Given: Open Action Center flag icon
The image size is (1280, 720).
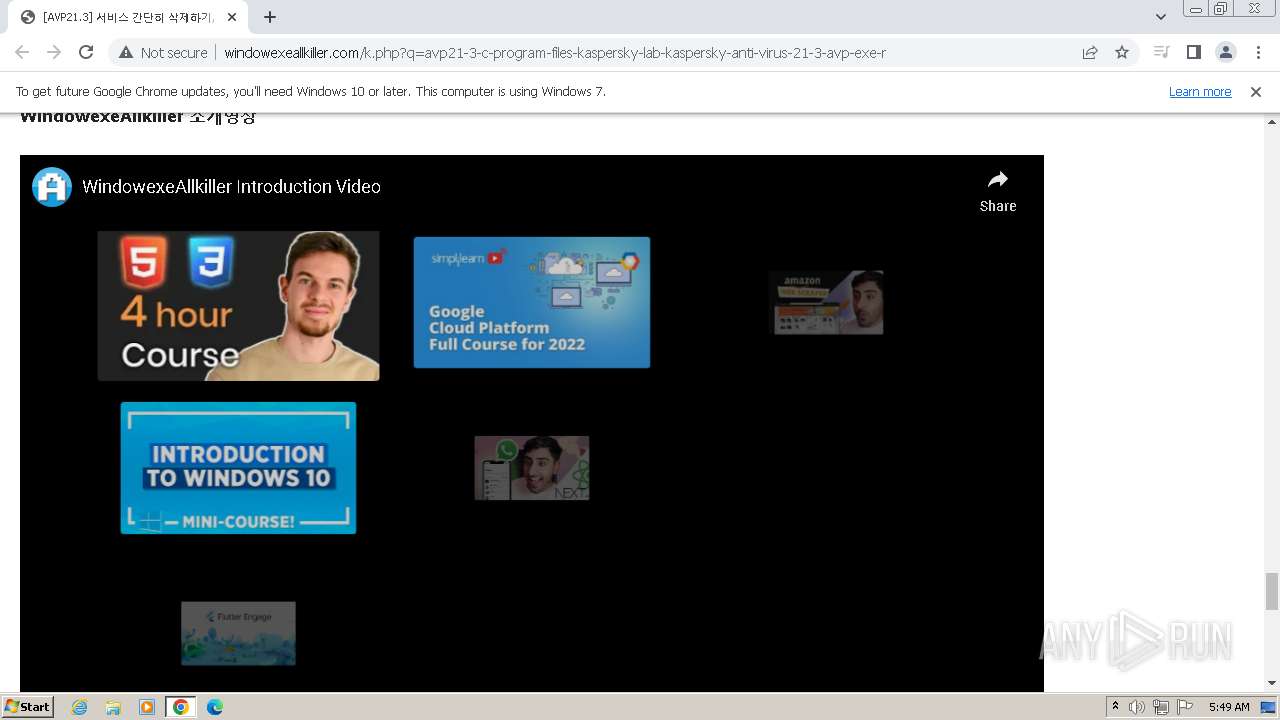Looking at the screenshot, I should [1185, 707].
